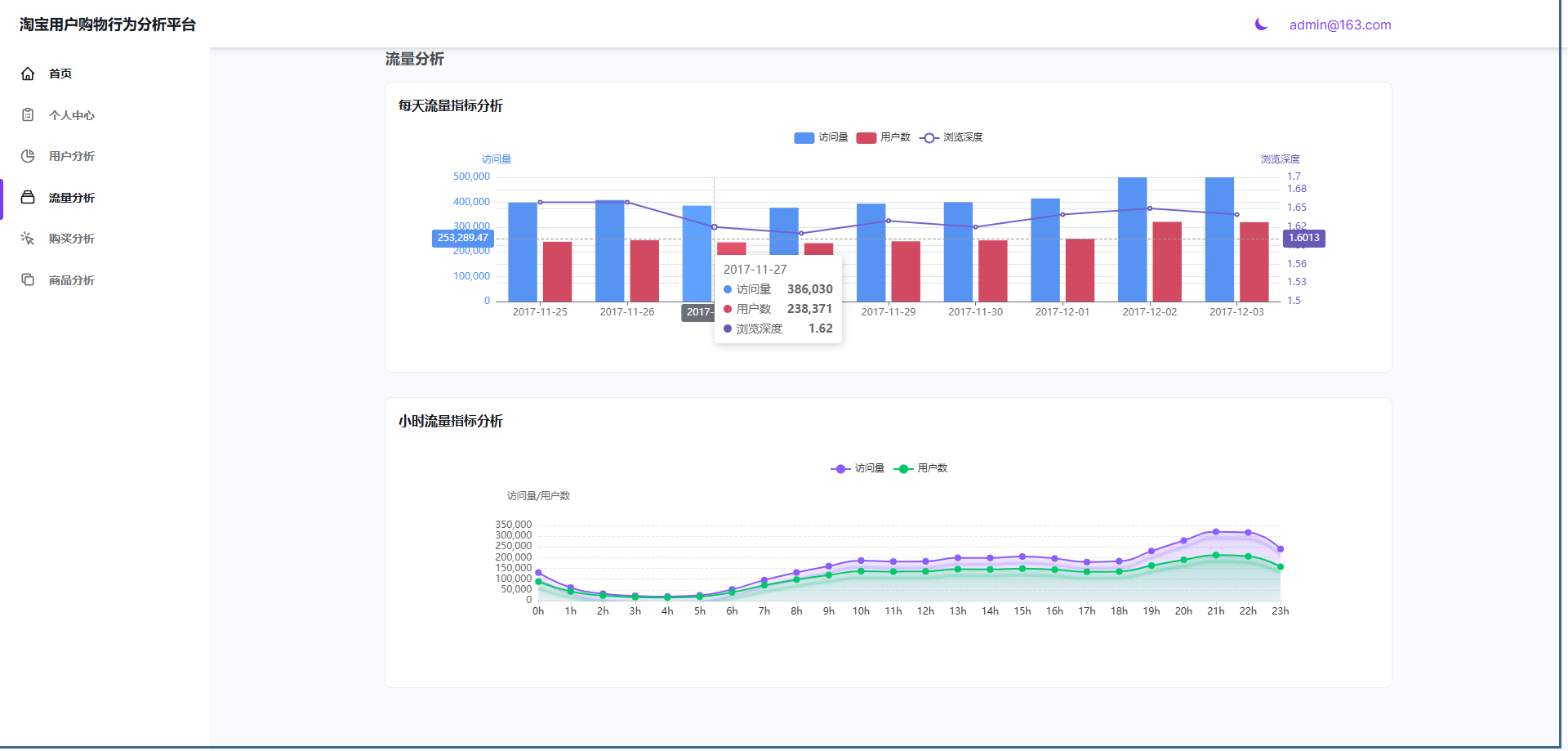Click the 个人中心 clipboard icon

28,115
